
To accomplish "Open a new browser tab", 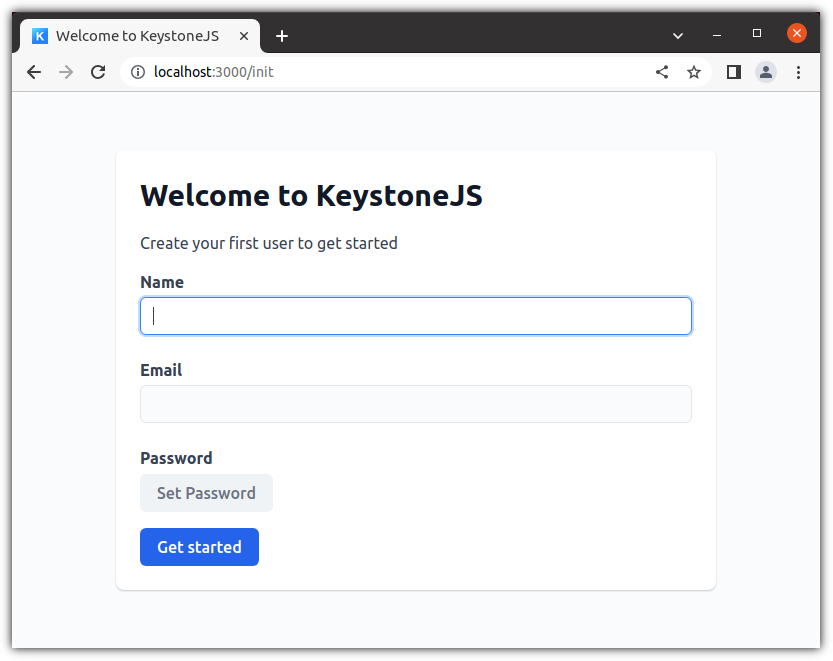I will point(282,36).
